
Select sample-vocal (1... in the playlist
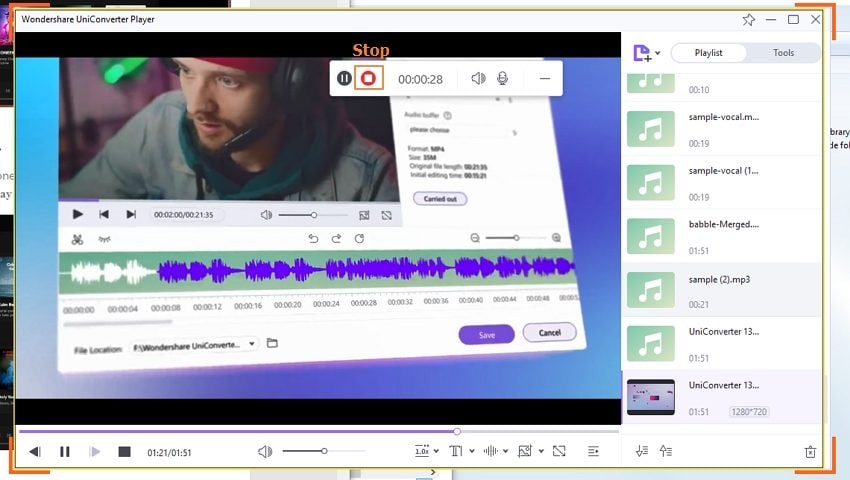[721, 183]
